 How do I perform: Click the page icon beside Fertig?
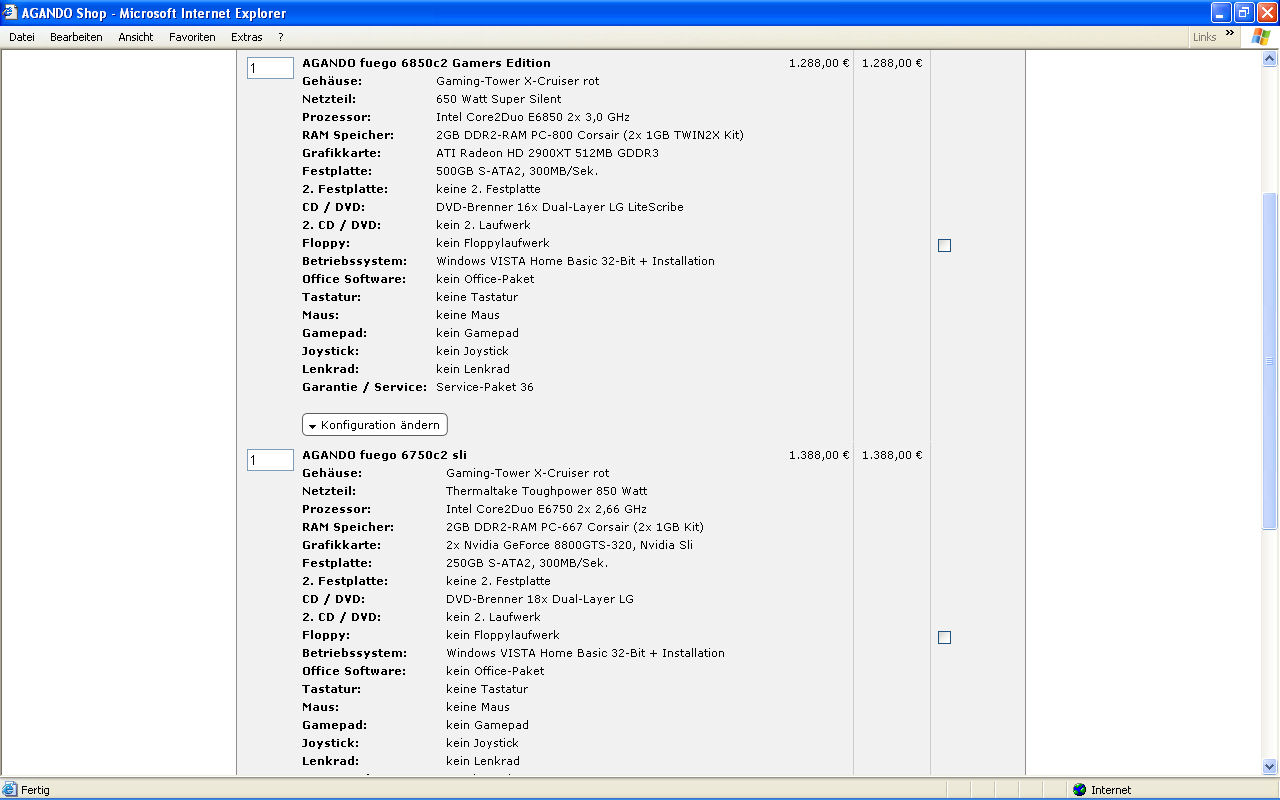tap(10, 790)
